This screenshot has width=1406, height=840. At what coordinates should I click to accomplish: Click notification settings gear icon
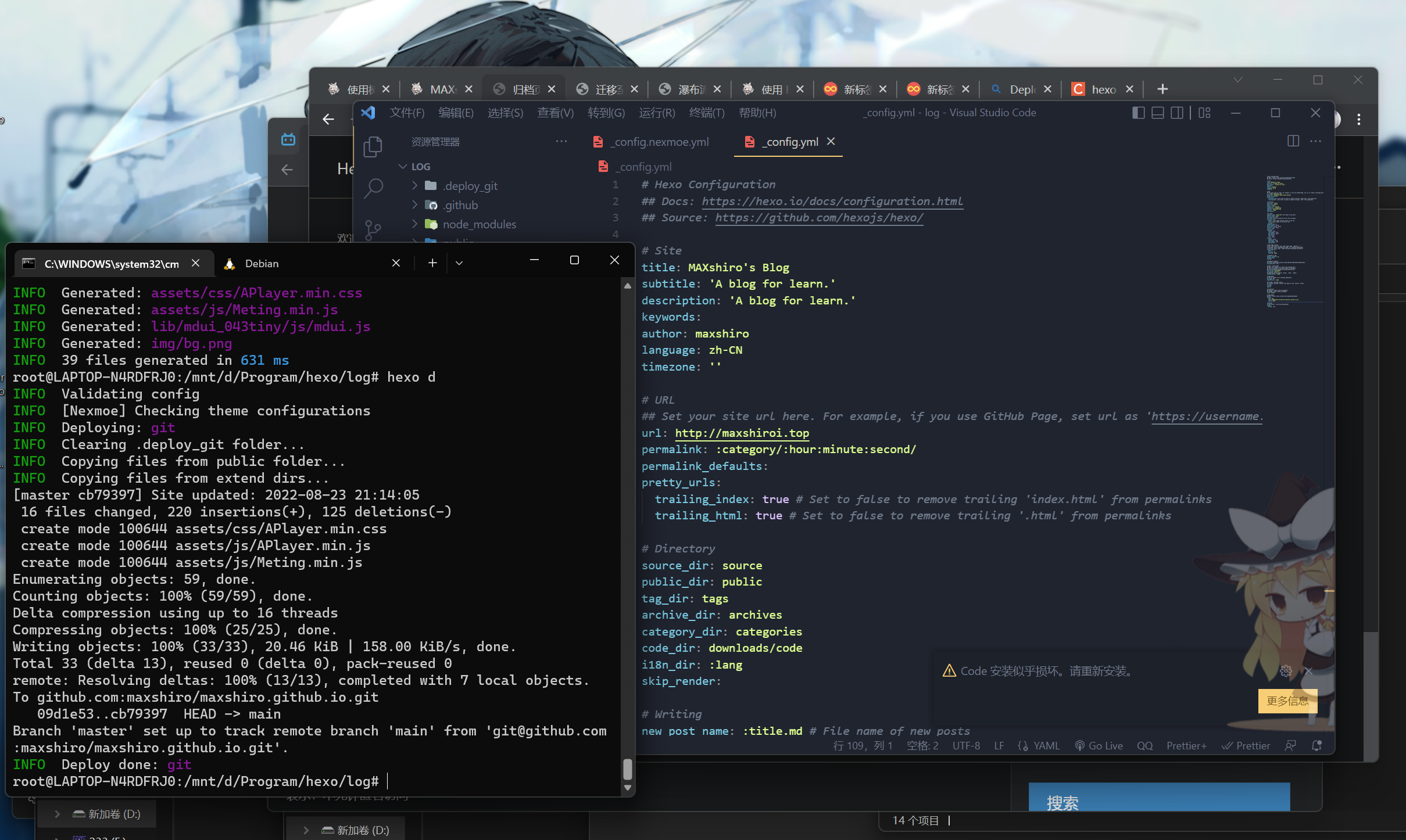tap(1286, 671)
